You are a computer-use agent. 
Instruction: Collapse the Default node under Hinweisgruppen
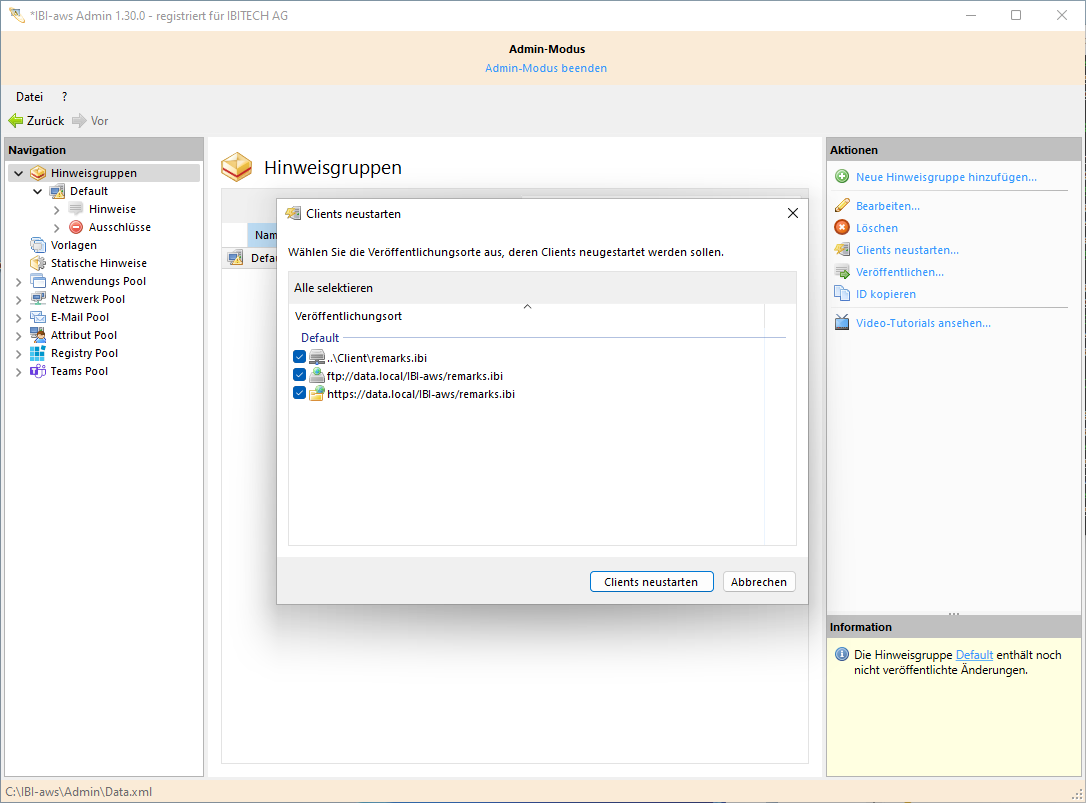[x=37, y=191]
